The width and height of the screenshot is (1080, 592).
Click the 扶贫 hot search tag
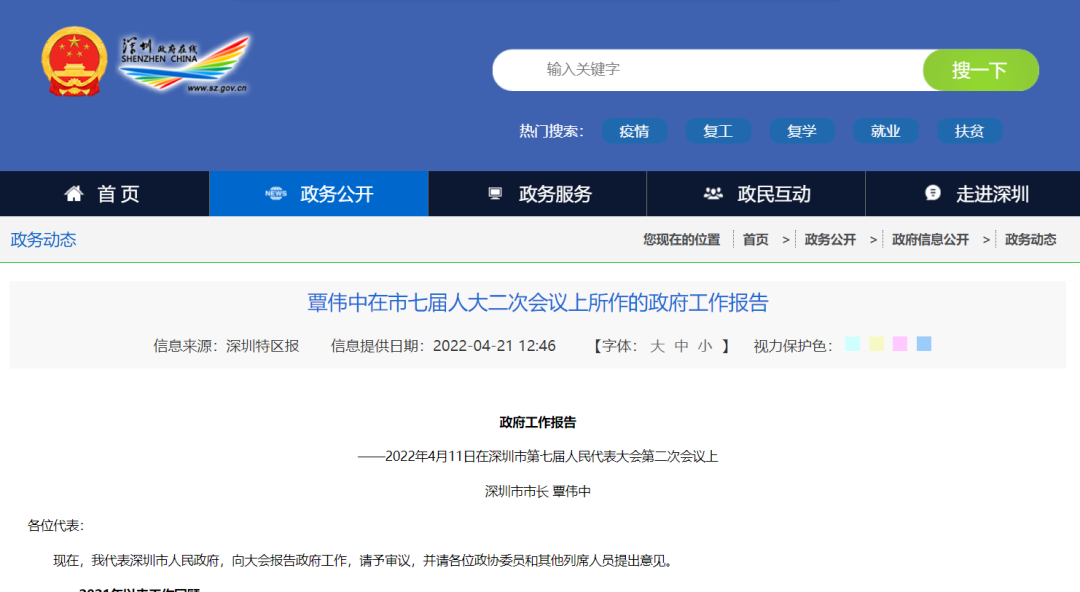click(x=968, y=130)
